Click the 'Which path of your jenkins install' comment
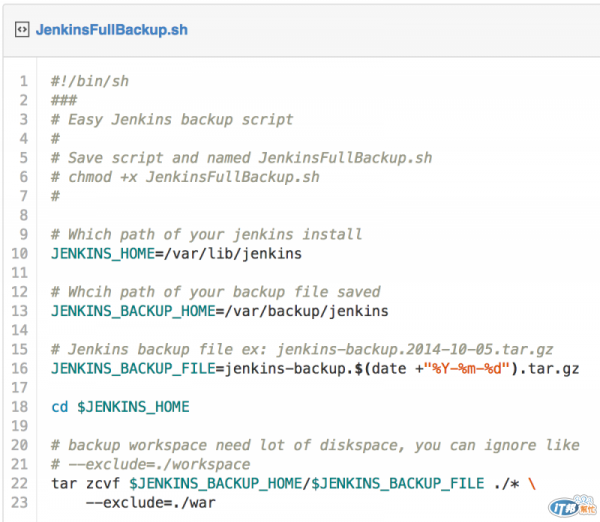 [x=207, y=234]
